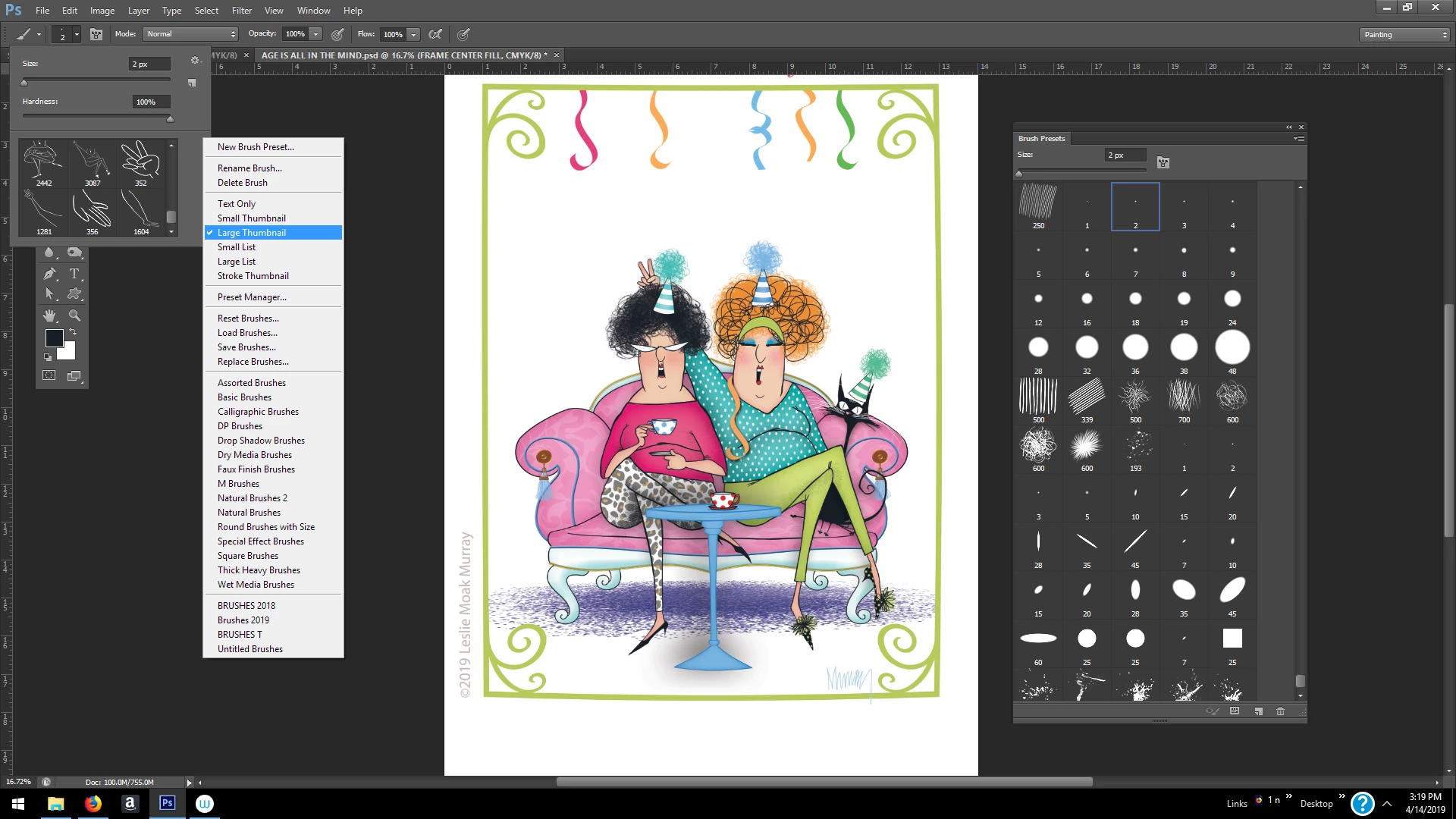Open the blending Mode dropdown showing Normal
The height and width of the screenshot is (819, 1456).
click(190, 34)
